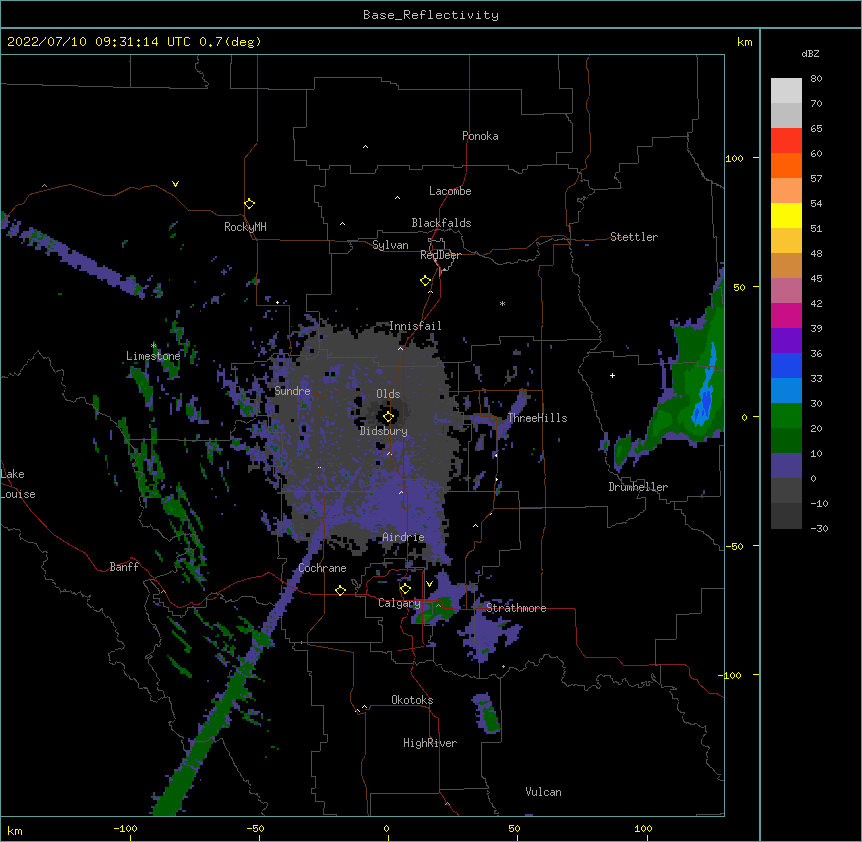Click the white plus marker west of Drumheller
This screenshot has width=862, height=842.
coord(612,375)
